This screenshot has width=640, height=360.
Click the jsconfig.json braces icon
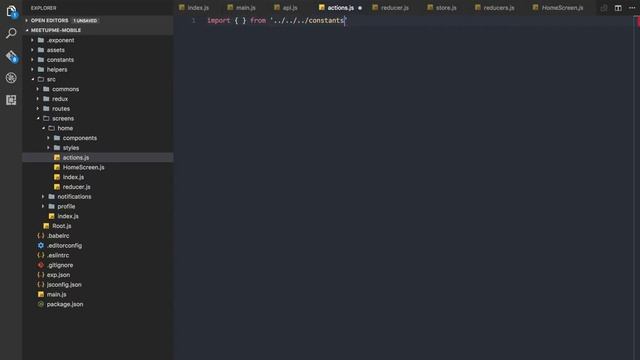coord(41,284)
